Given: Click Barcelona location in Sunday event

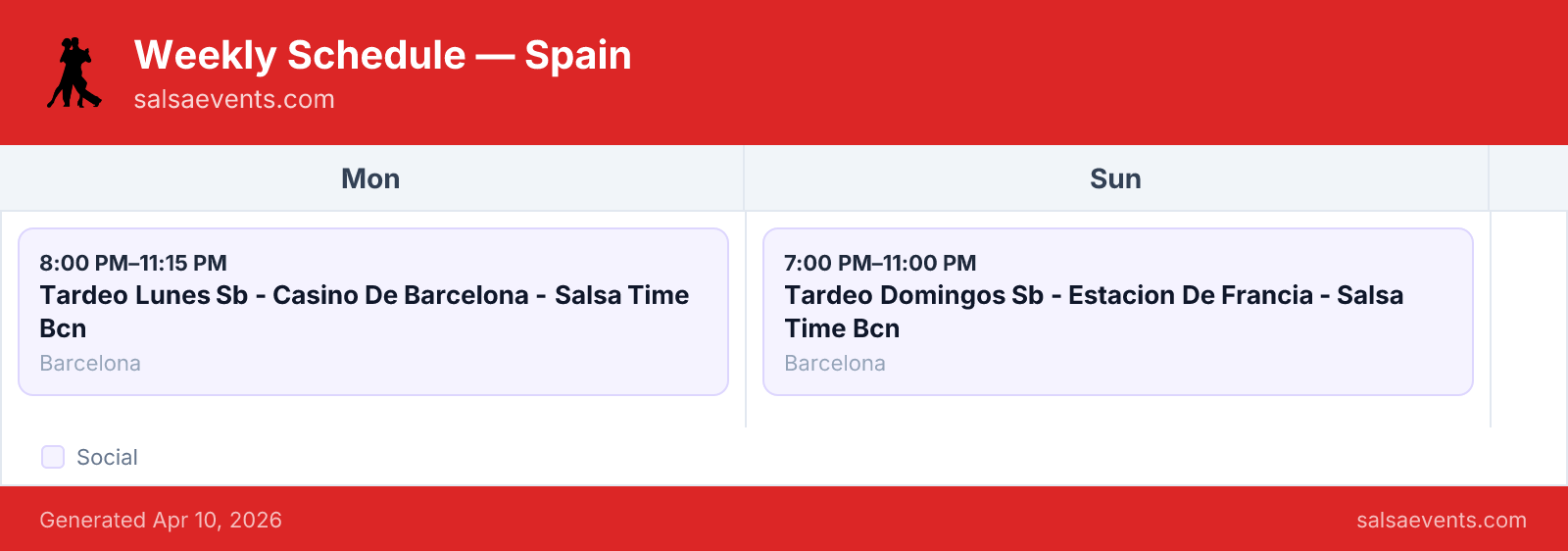Looking at the screenshot, I should click(x=835, y=363).
